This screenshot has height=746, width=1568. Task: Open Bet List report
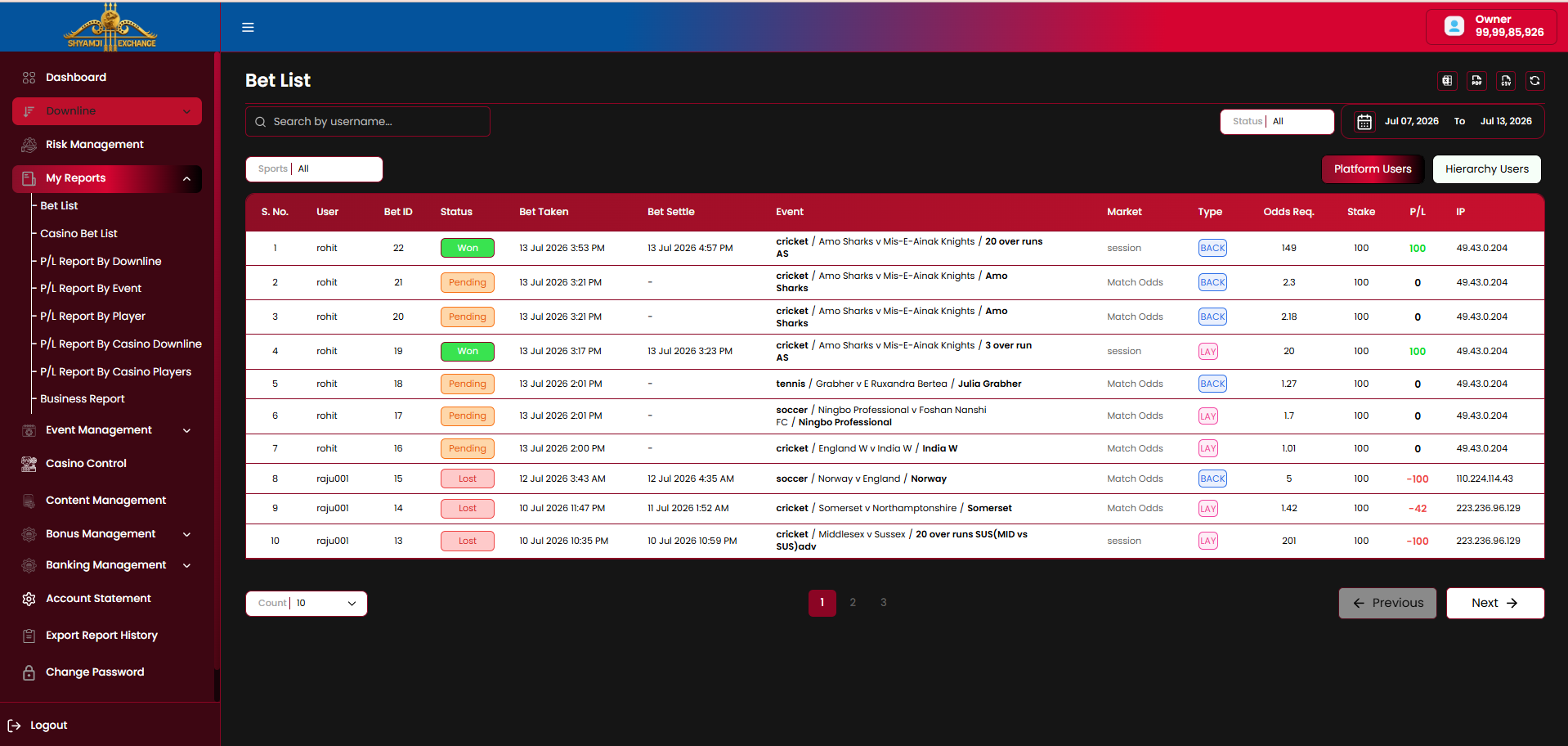point(59,206)
